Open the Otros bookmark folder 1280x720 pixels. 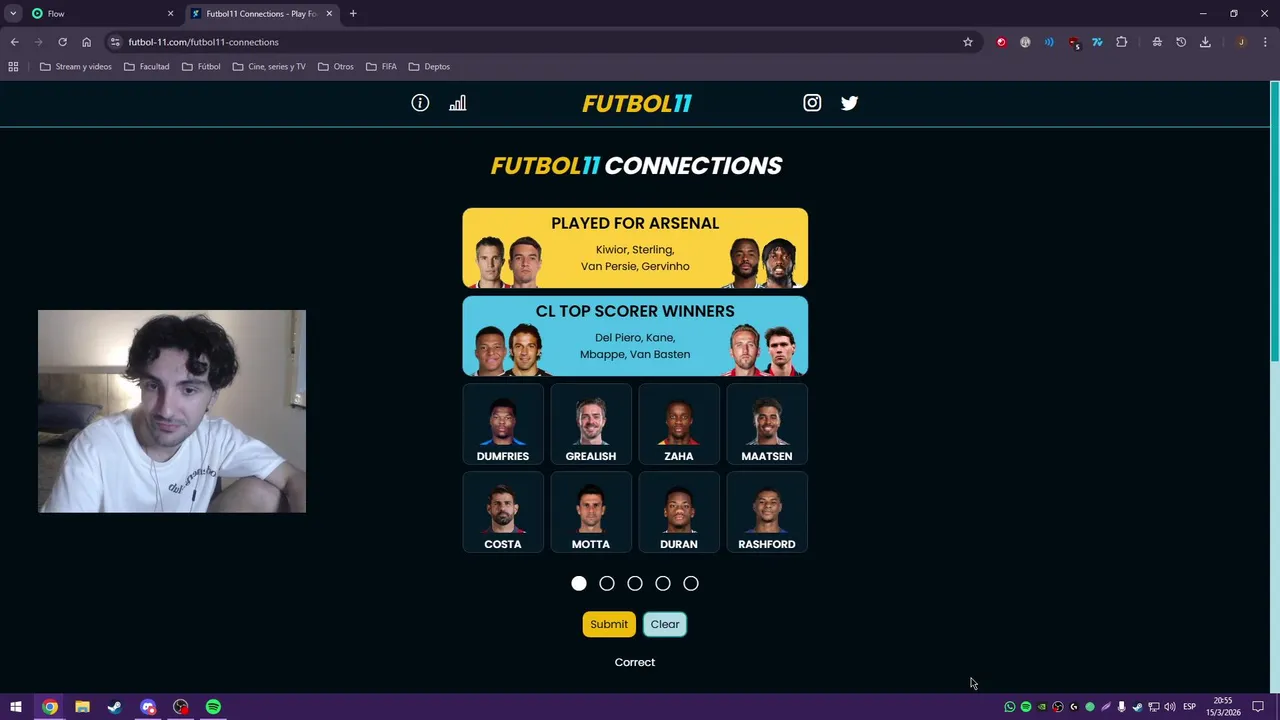[336, 67]
